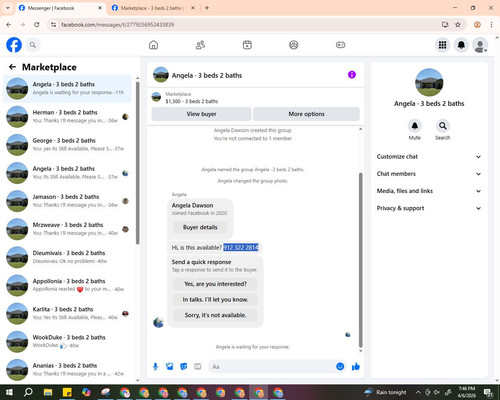
Task: Open Buyer details for Angela Dawson
Action: [x=200, y=227]
